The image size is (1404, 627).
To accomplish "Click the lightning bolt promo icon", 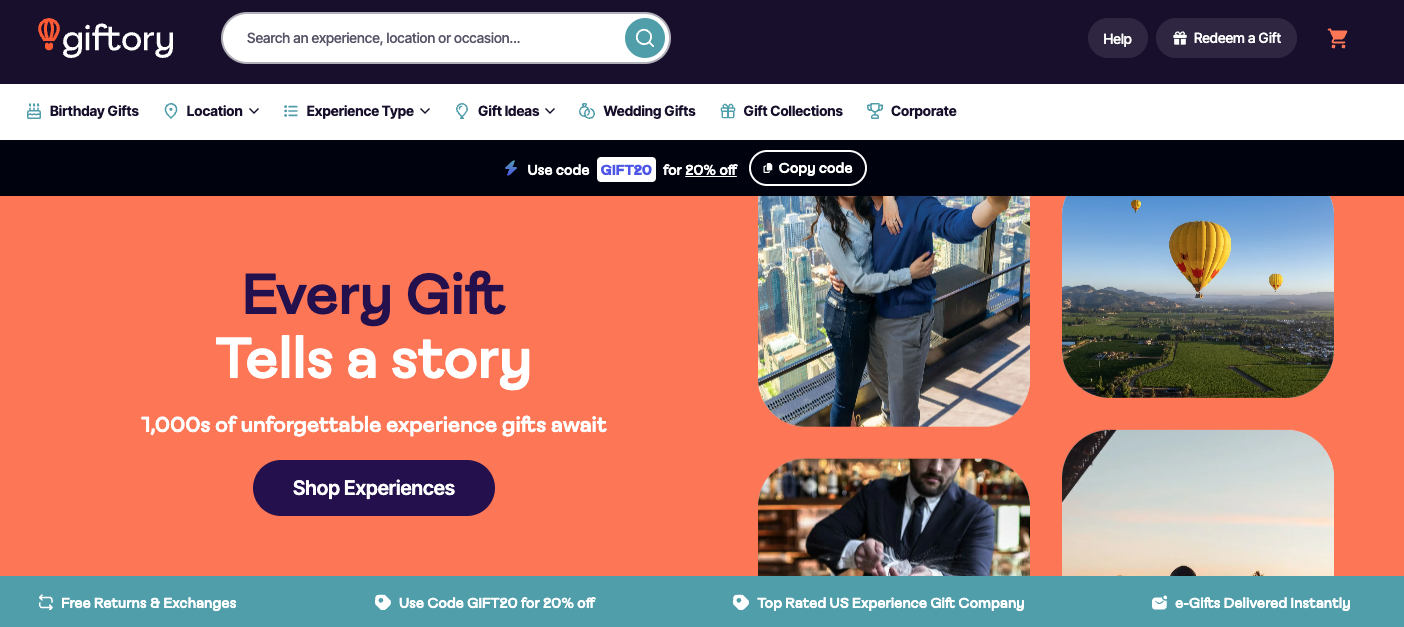I will [x=511, y=168].
